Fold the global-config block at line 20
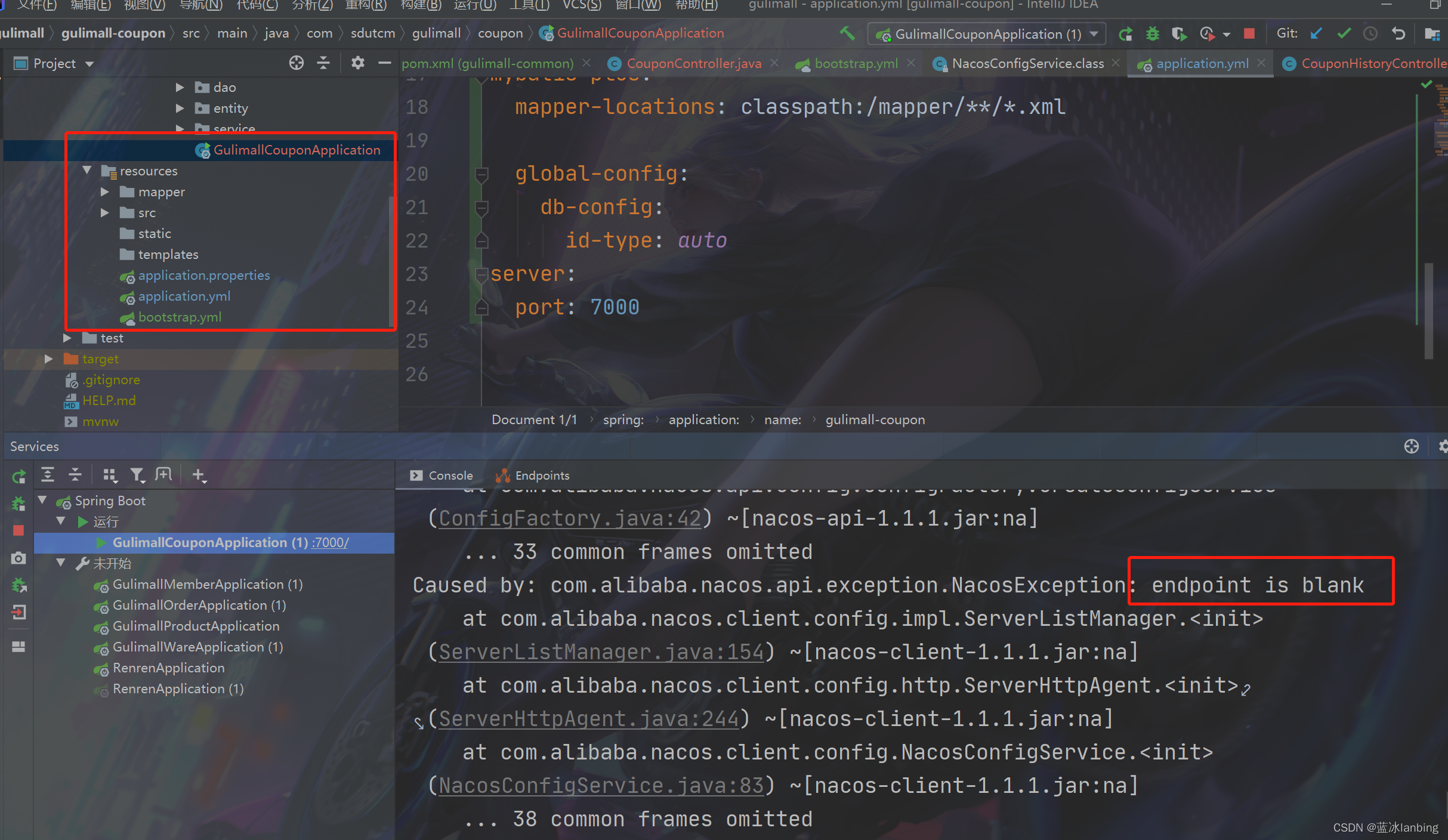 [x=482, y=174]
